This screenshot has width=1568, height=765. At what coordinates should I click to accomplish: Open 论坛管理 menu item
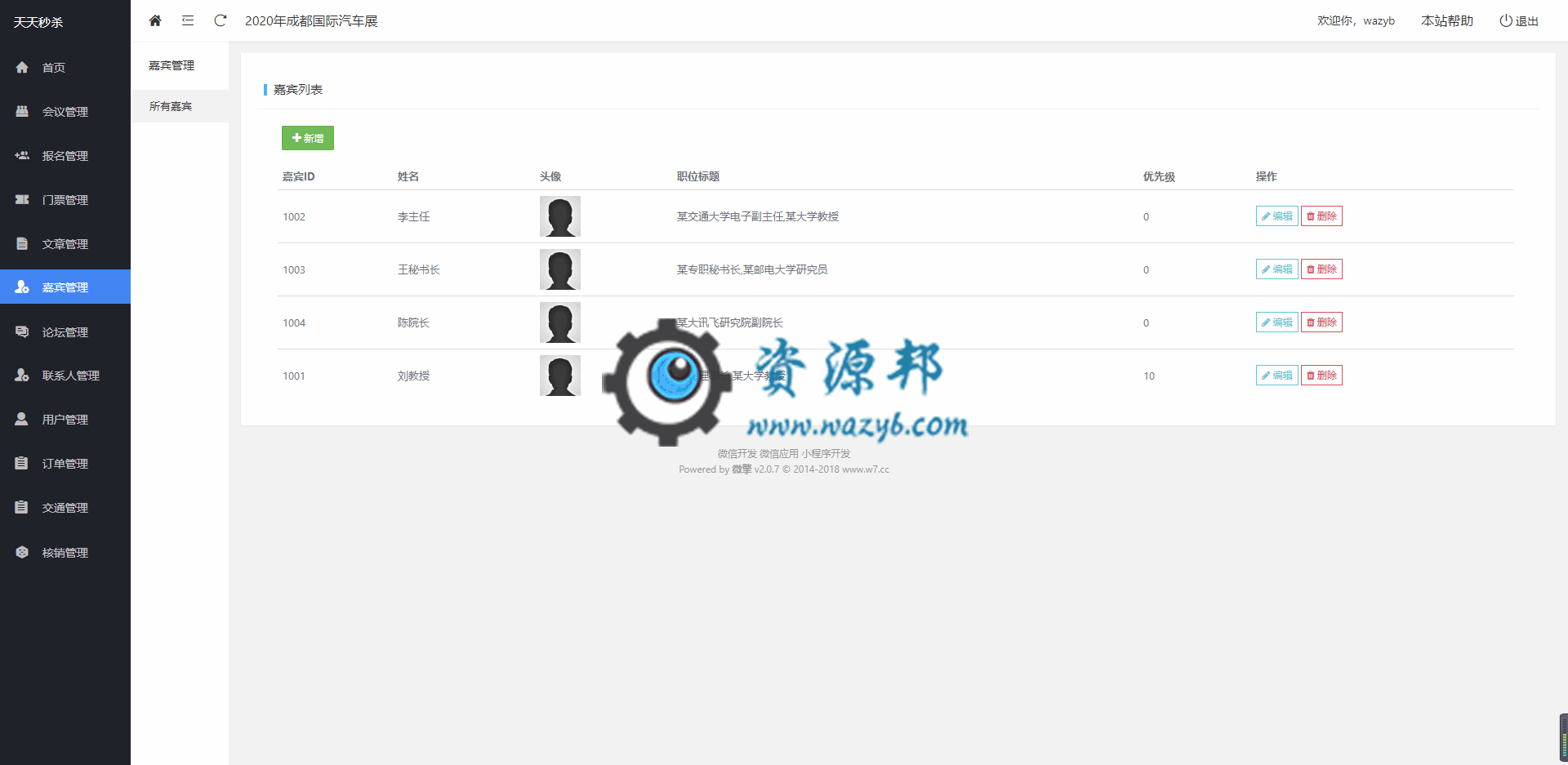[x=65, y=332]
